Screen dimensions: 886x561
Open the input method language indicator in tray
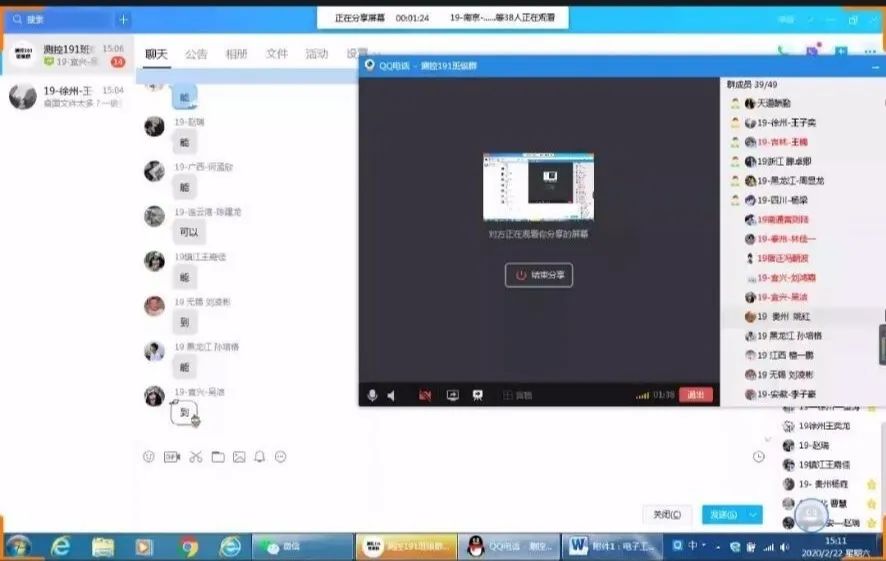coord(692,547)
